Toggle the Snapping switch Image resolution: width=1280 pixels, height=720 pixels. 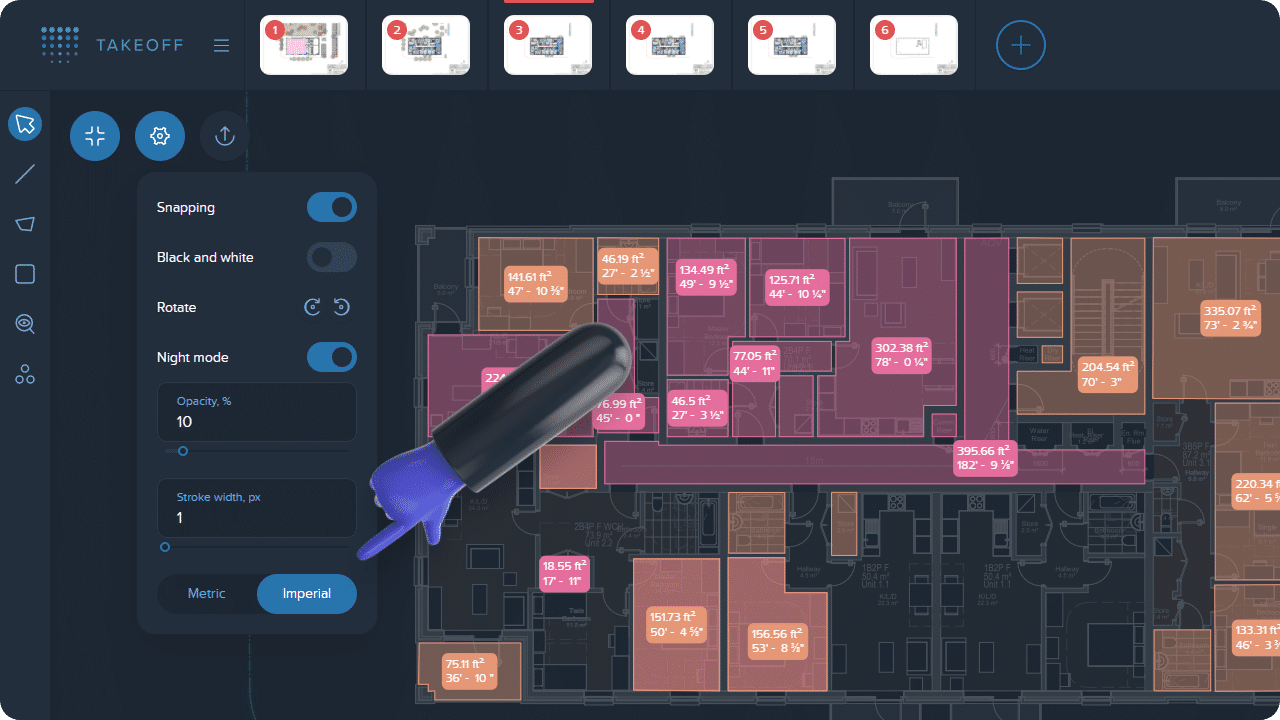pyautogui.click(x=332, y=207)
